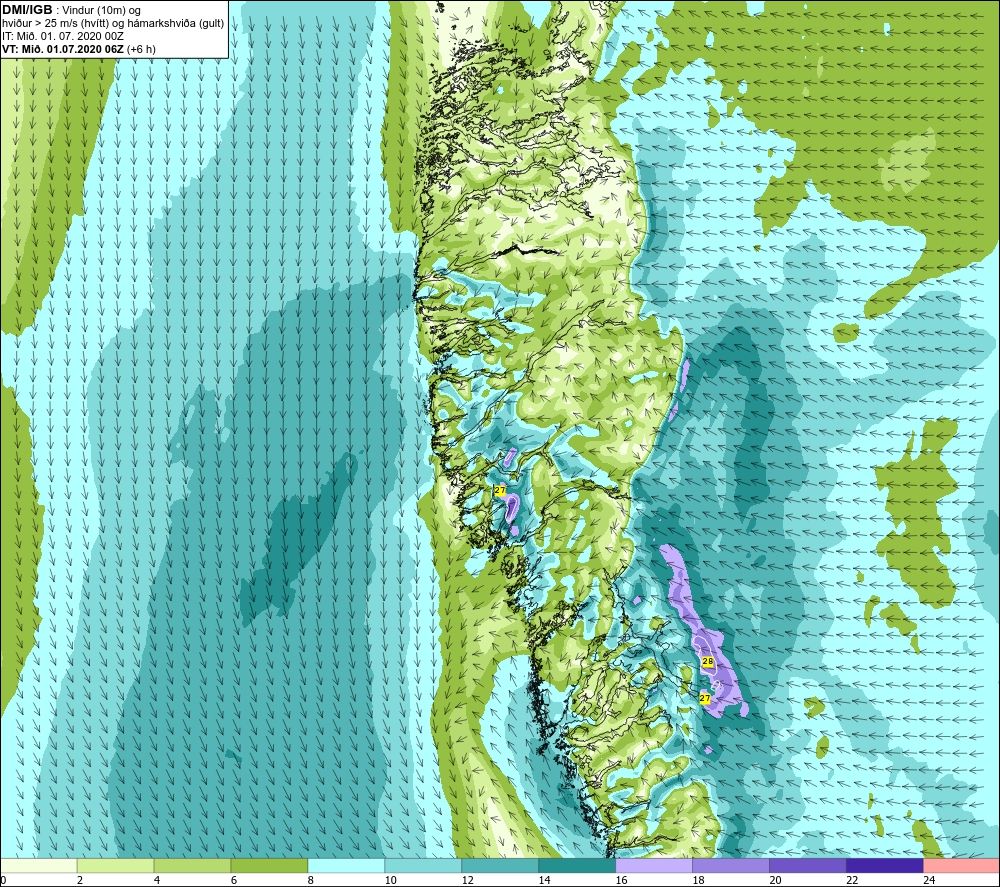Click the 12–14 m/s teal legend swatch

(500, 865)
